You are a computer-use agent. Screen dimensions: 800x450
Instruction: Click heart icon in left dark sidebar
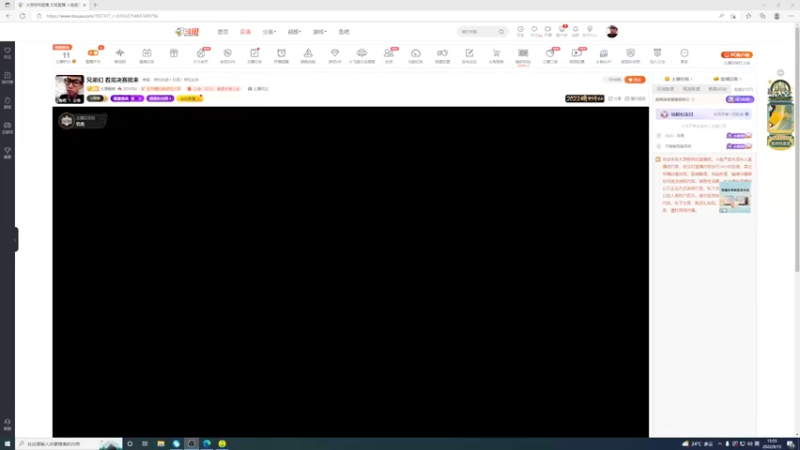coord(7,51)
